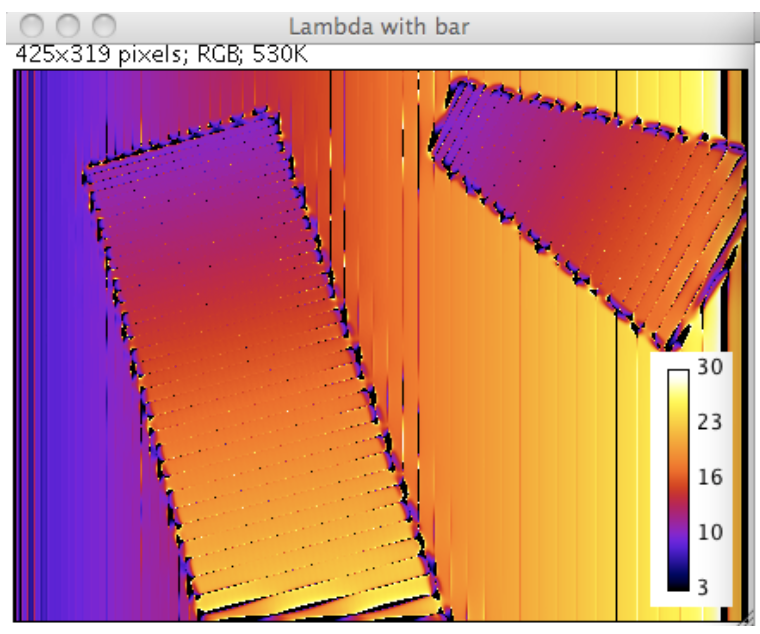The image size is (760, 634).
Task: Click the purple band at image left edge
Action: 50,350
